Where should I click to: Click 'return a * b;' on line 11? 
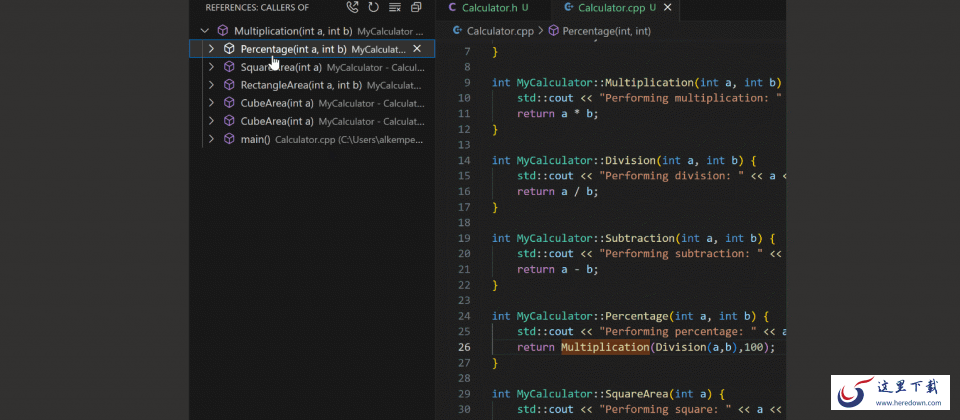click(x=557, y=113)
